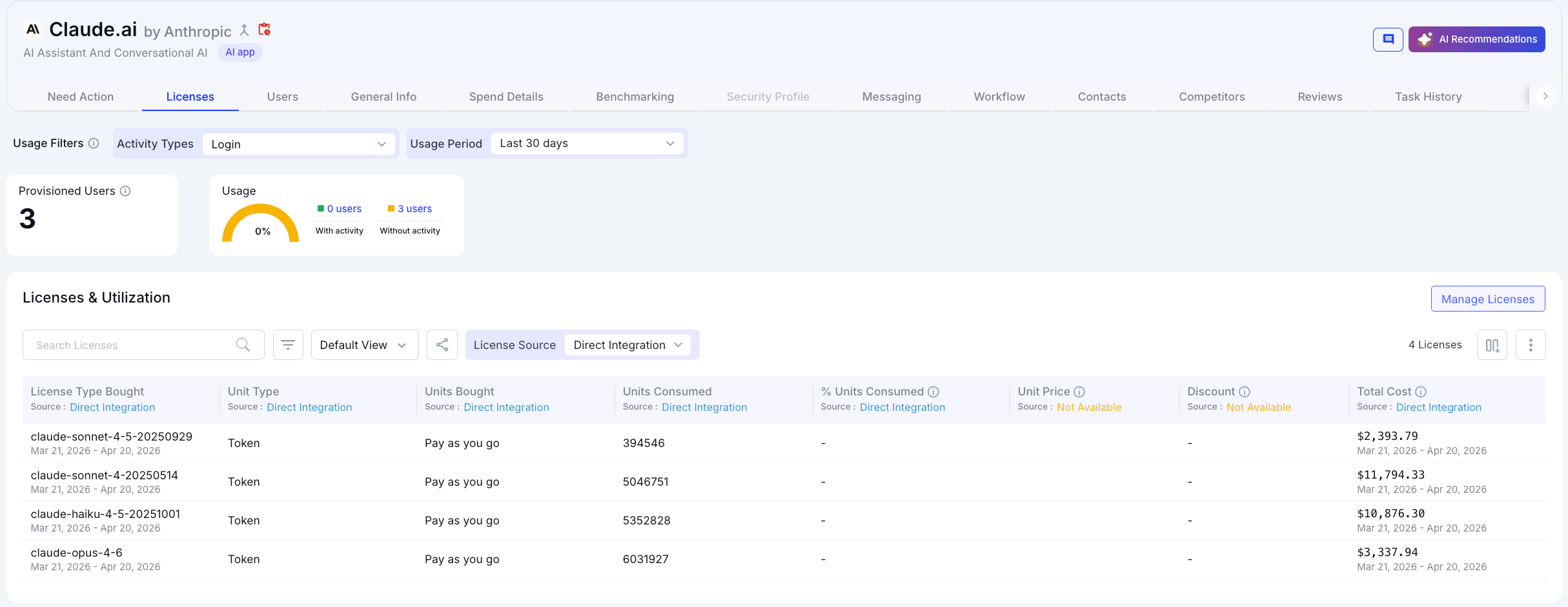The height and width of the screenshot is (607, 1568).
Task: Click the % Units Consumed info icon
Action: (933, 392)
